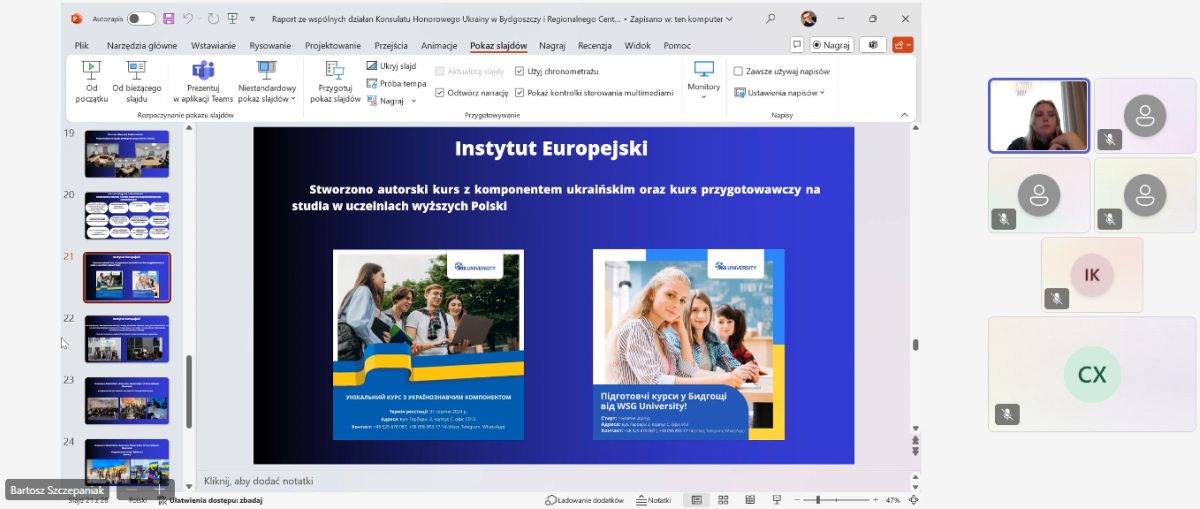This screenshot has height=509, width=1200.
Task: Open Ustawienia napisów dropdown
Action: click(780, 92)
